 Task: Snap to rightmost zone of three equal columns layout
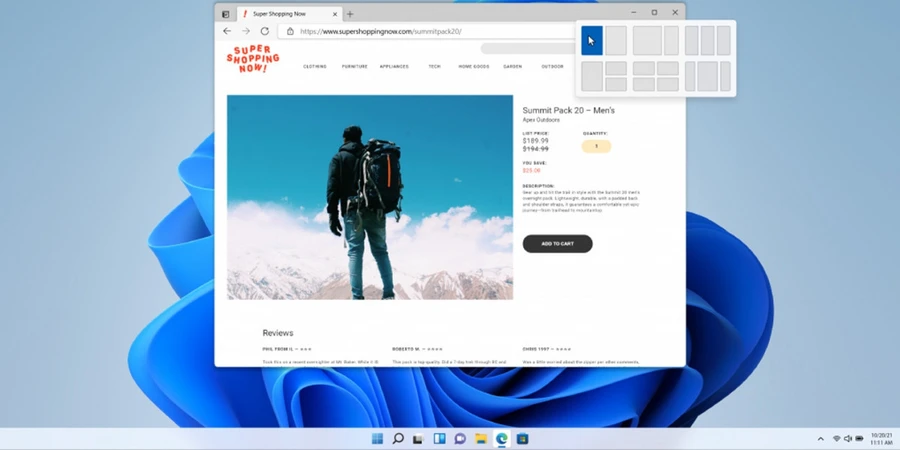pyautogui.click(x=724, y=40)
